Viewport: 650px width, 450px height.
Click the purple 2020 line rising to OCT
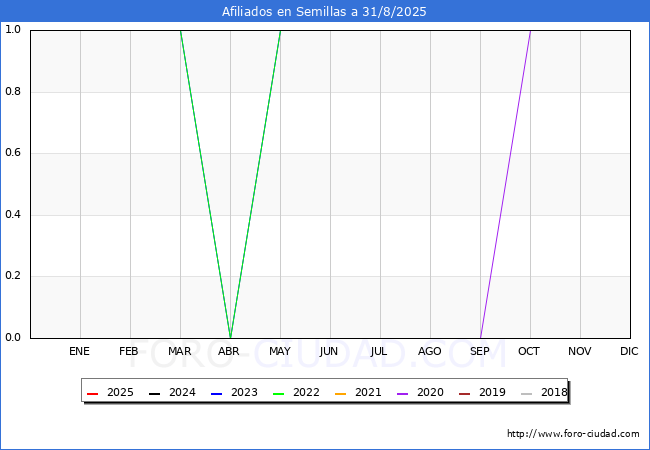pyautogui.click(x=505, y=184)
